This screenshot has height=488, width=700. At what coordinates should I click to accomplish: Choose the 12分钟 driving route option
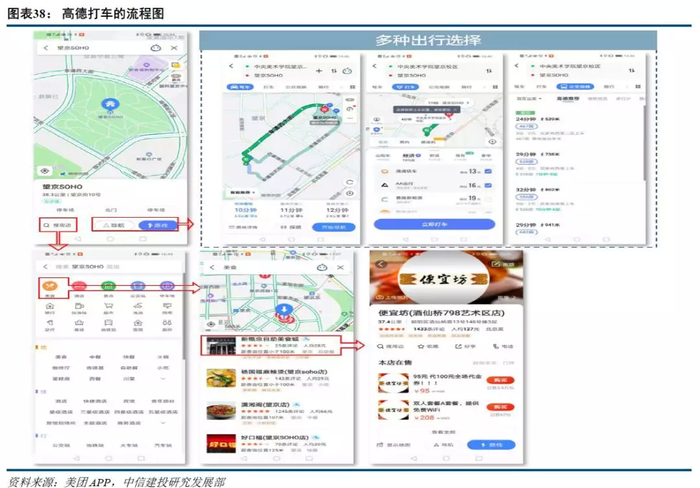click(337, 212)
